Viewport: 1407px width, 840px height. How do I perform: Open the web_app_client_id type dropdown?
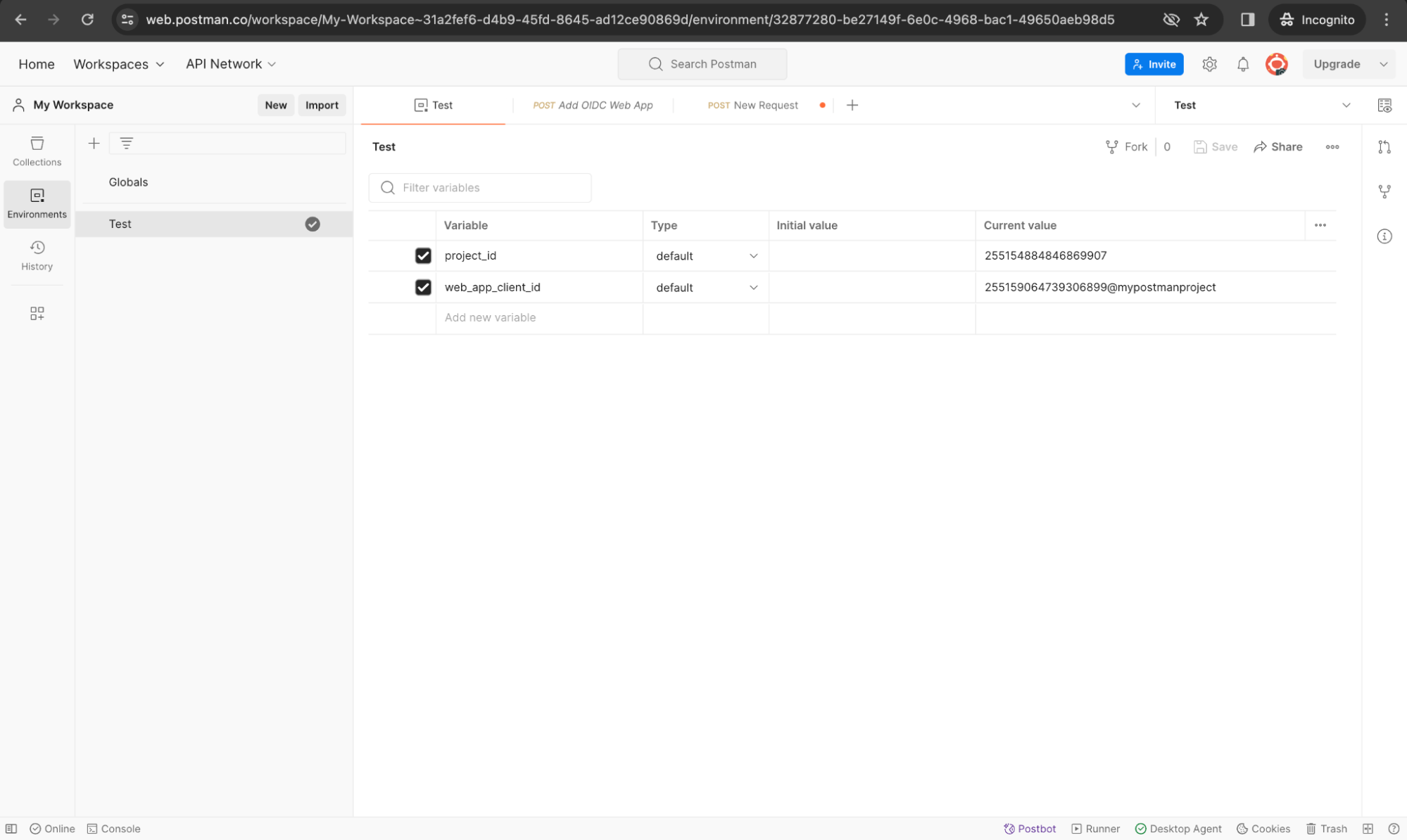coord(705,287)
